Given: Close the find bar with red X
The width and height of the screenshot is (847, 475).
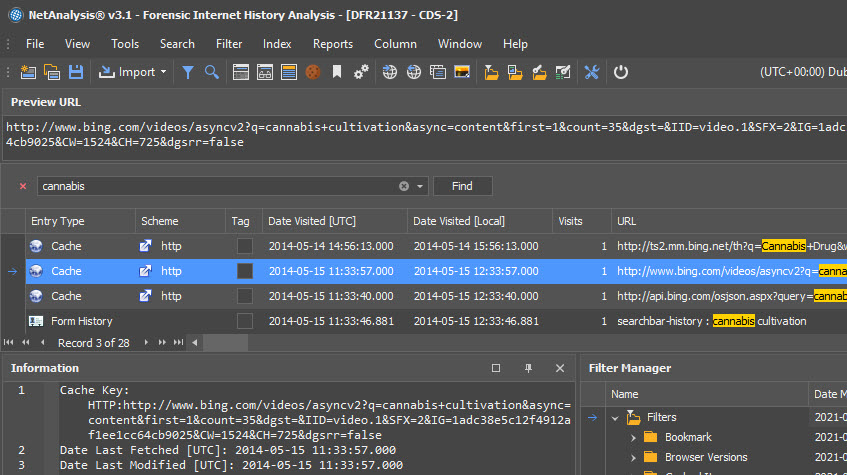Looking at the screenshot, I should point(23,186).
